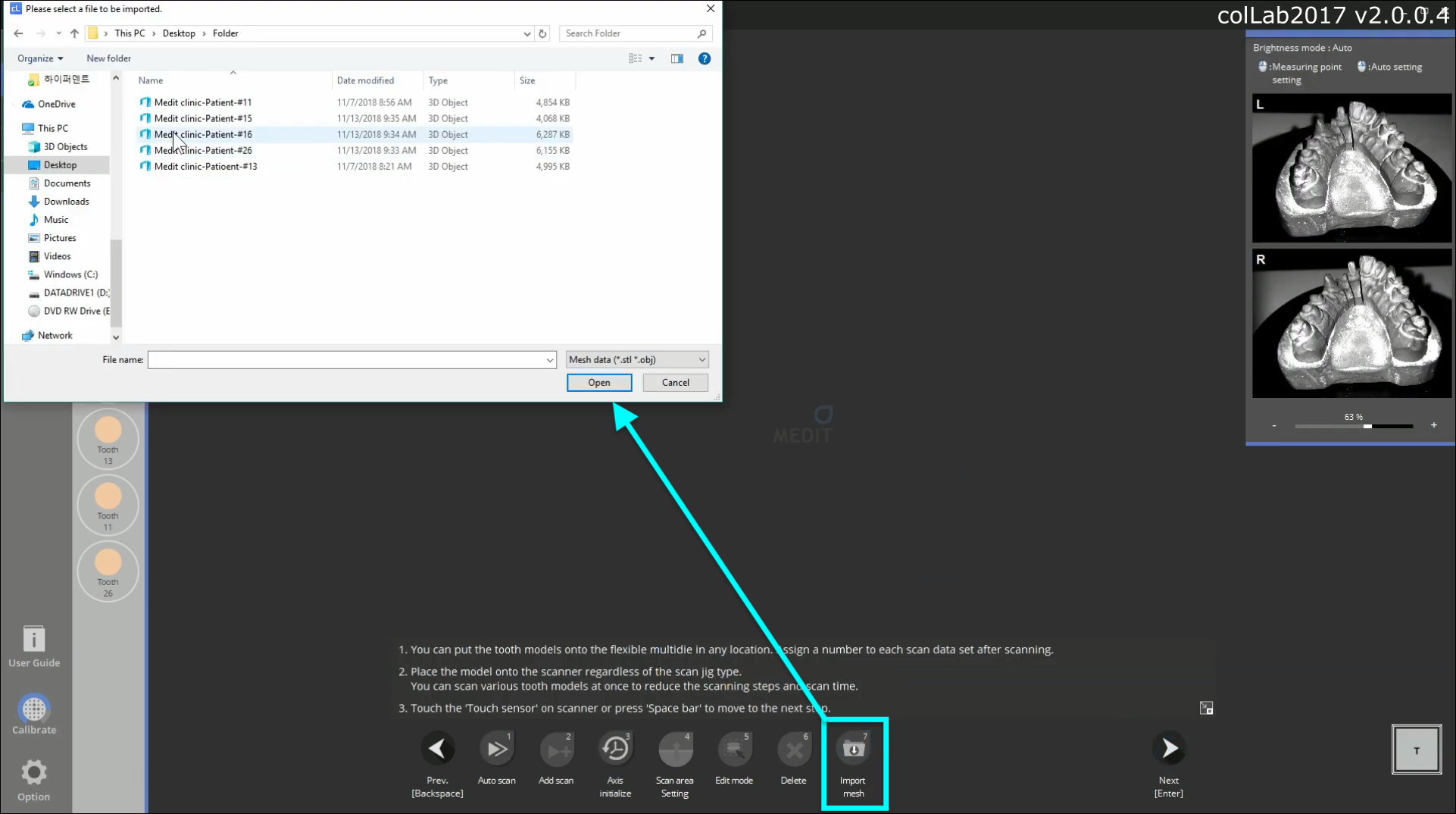Viewport: 1456px width, 814px height.
Task: Select the Add scan tool
Action: (x=556, y=749)
